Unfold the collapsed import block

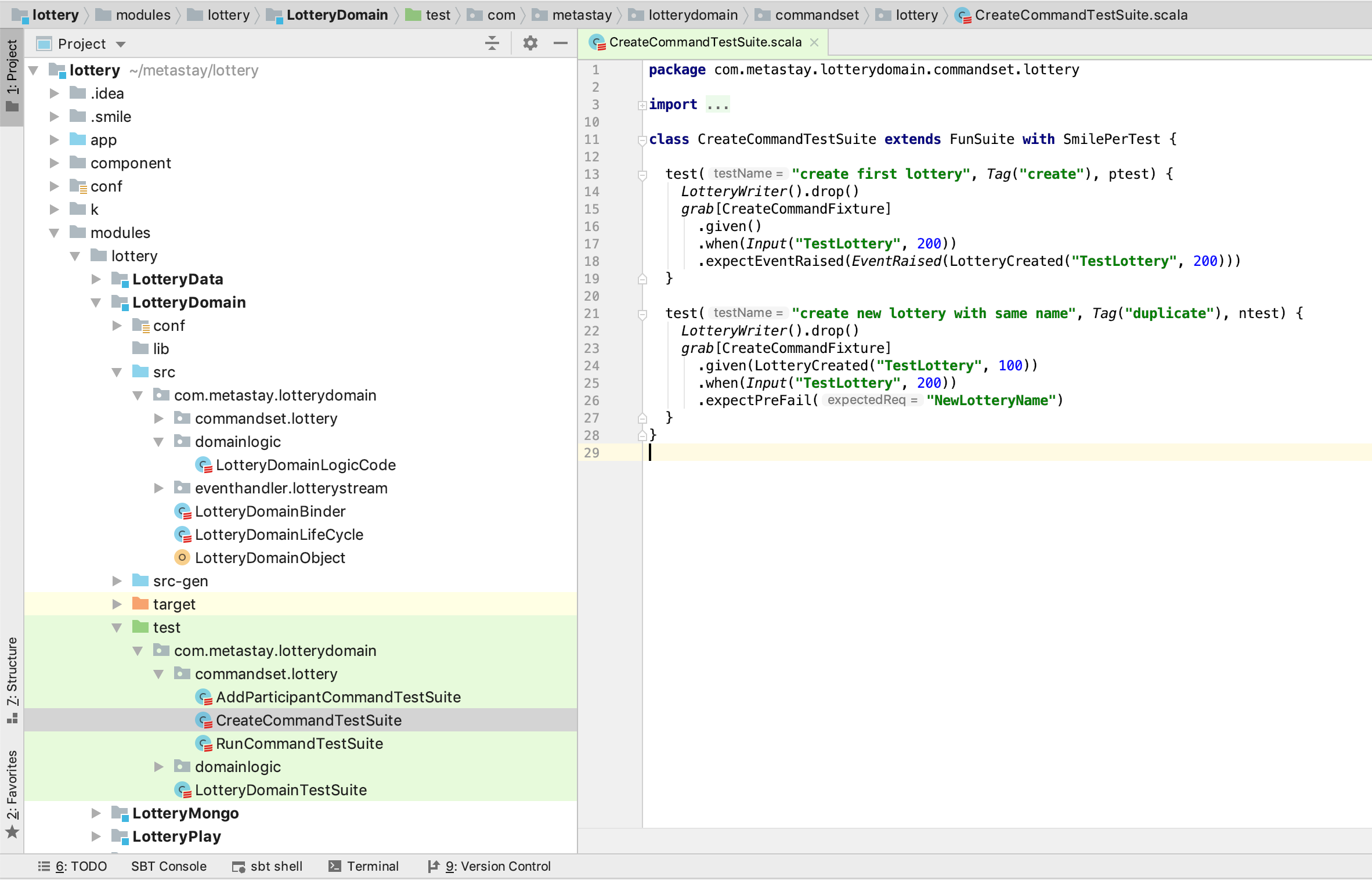[x=642, y=105]
